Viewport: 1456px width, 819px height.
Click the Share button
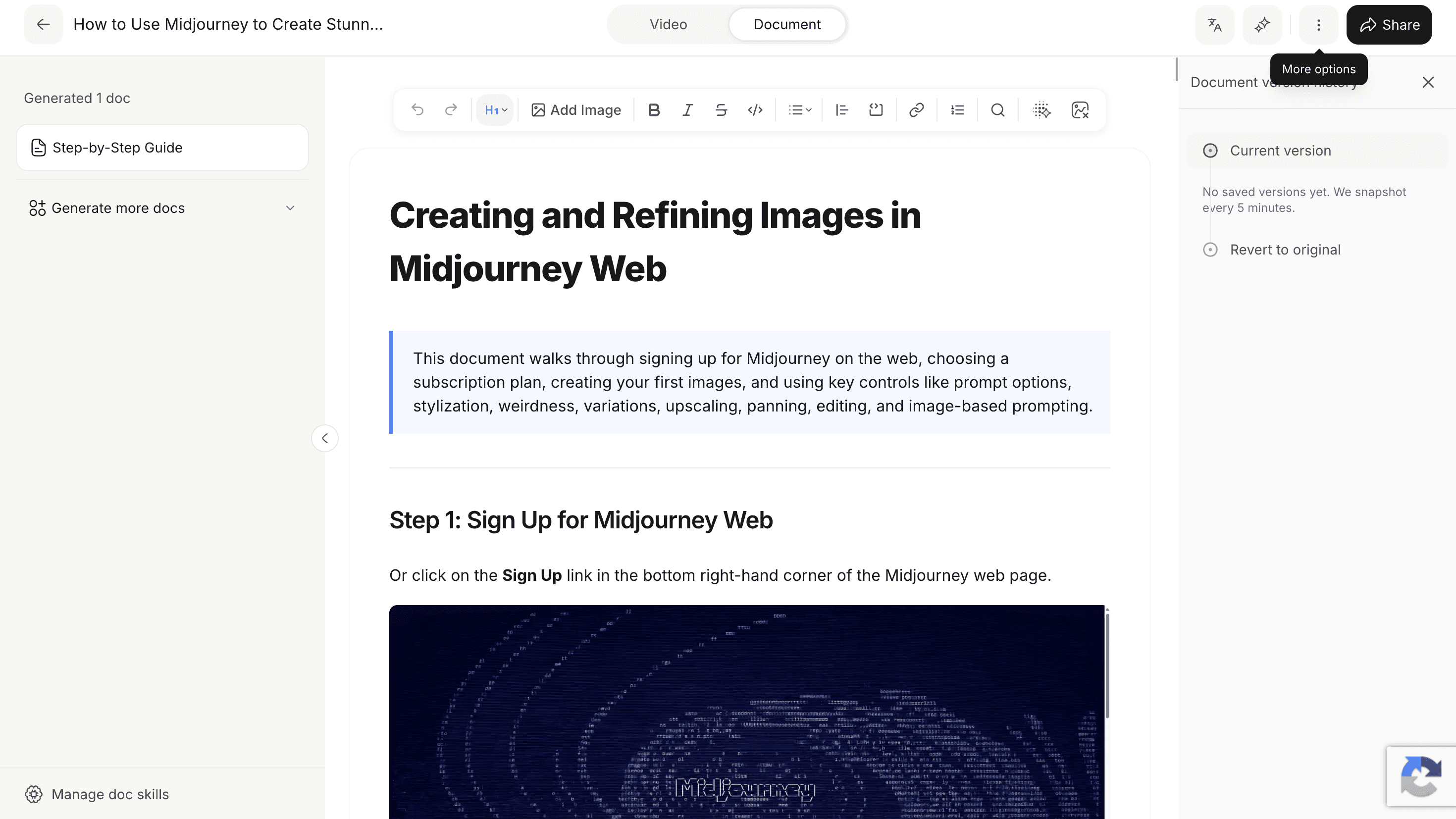1389,25
